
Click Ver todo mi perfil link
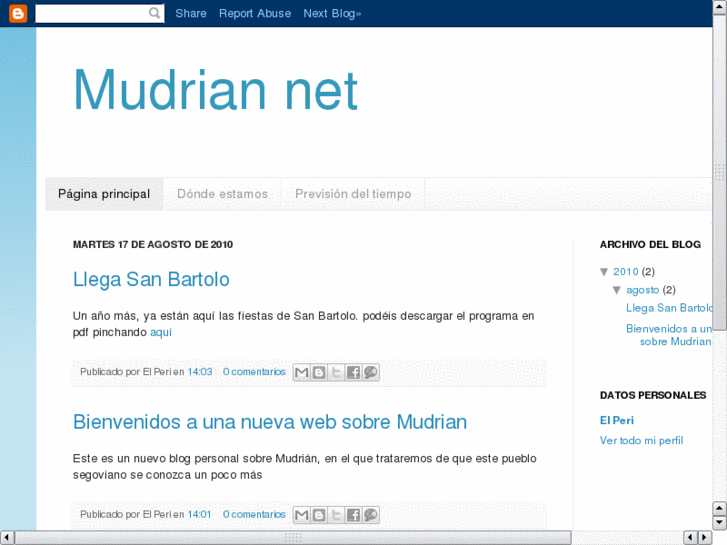point(641,441)
